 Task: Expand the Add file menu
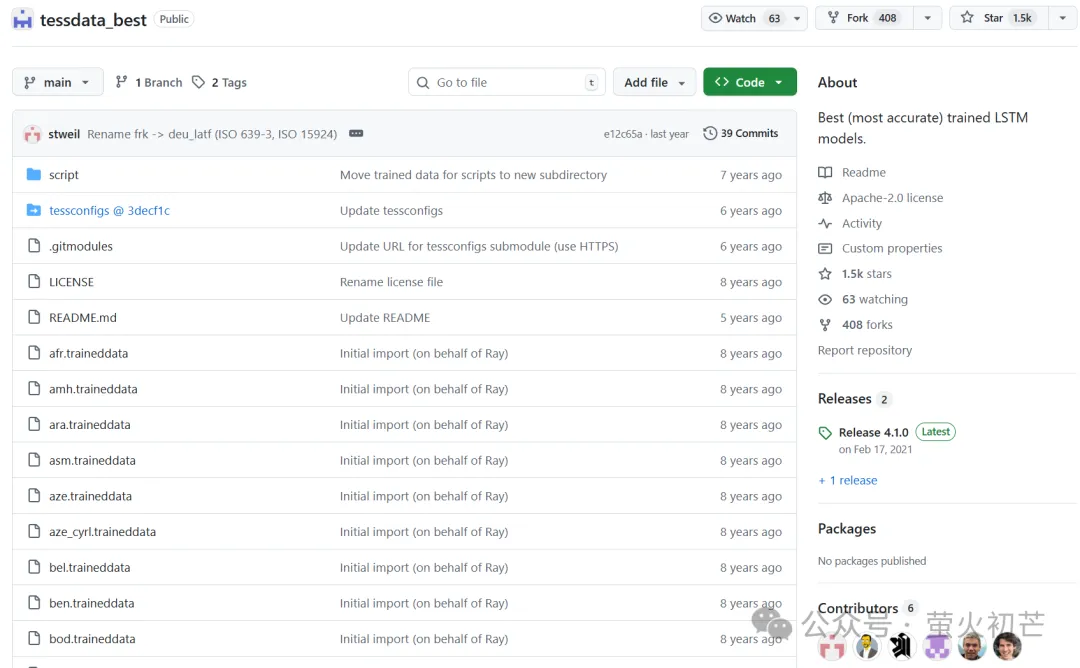click(x=654, y=82)
